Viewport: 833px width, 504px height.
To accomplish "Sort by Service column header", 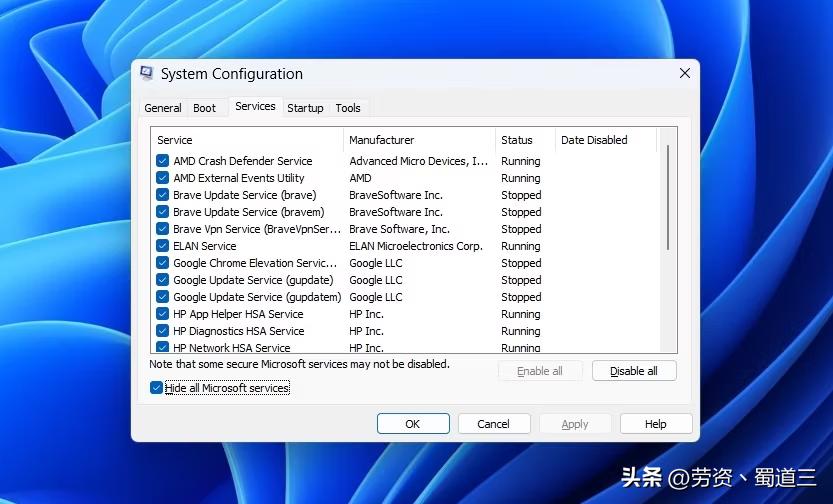I will tap(248, 140).
